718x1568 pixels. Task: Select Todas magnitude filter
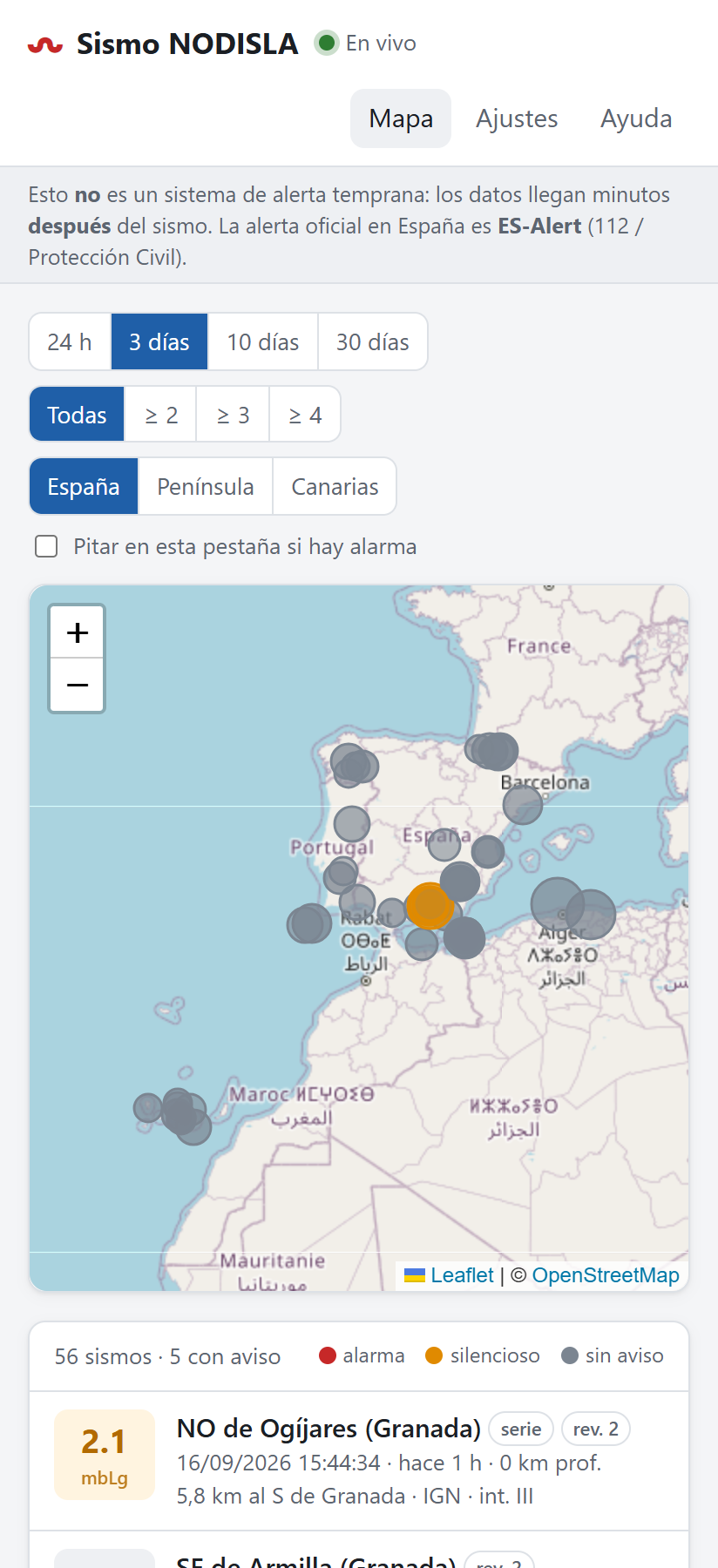pyautogui.click(x=77, y=415)
